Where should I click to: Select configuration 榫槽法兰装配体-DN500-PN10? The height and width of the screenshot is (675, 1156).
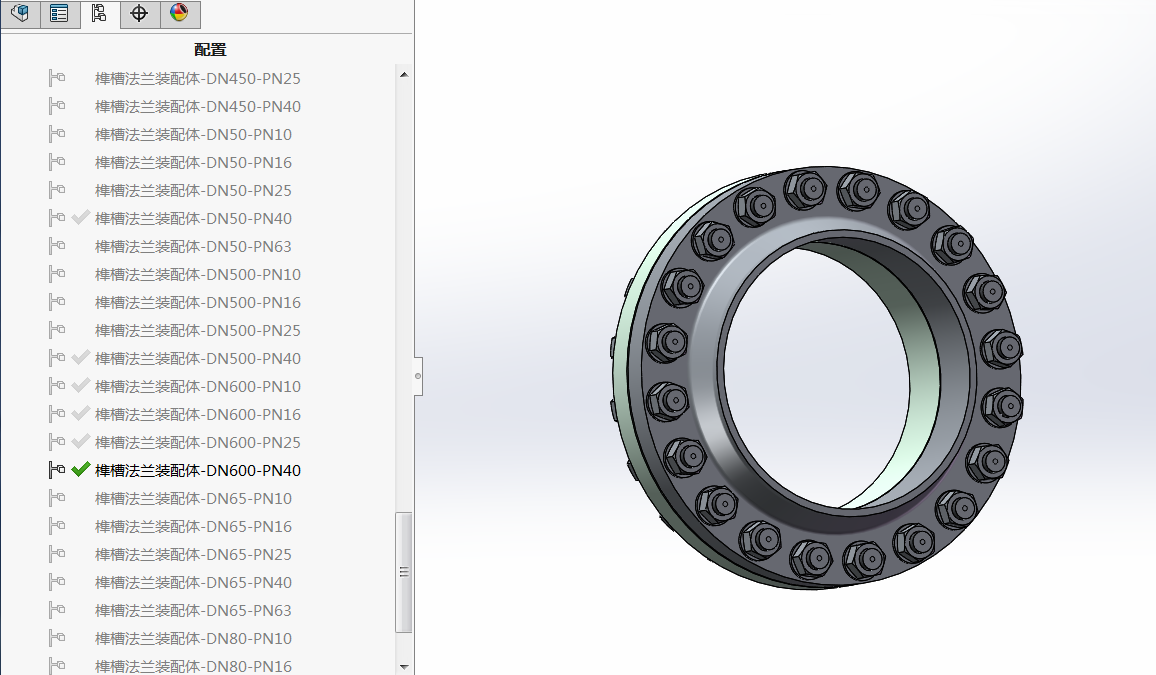tap(198, 274)
